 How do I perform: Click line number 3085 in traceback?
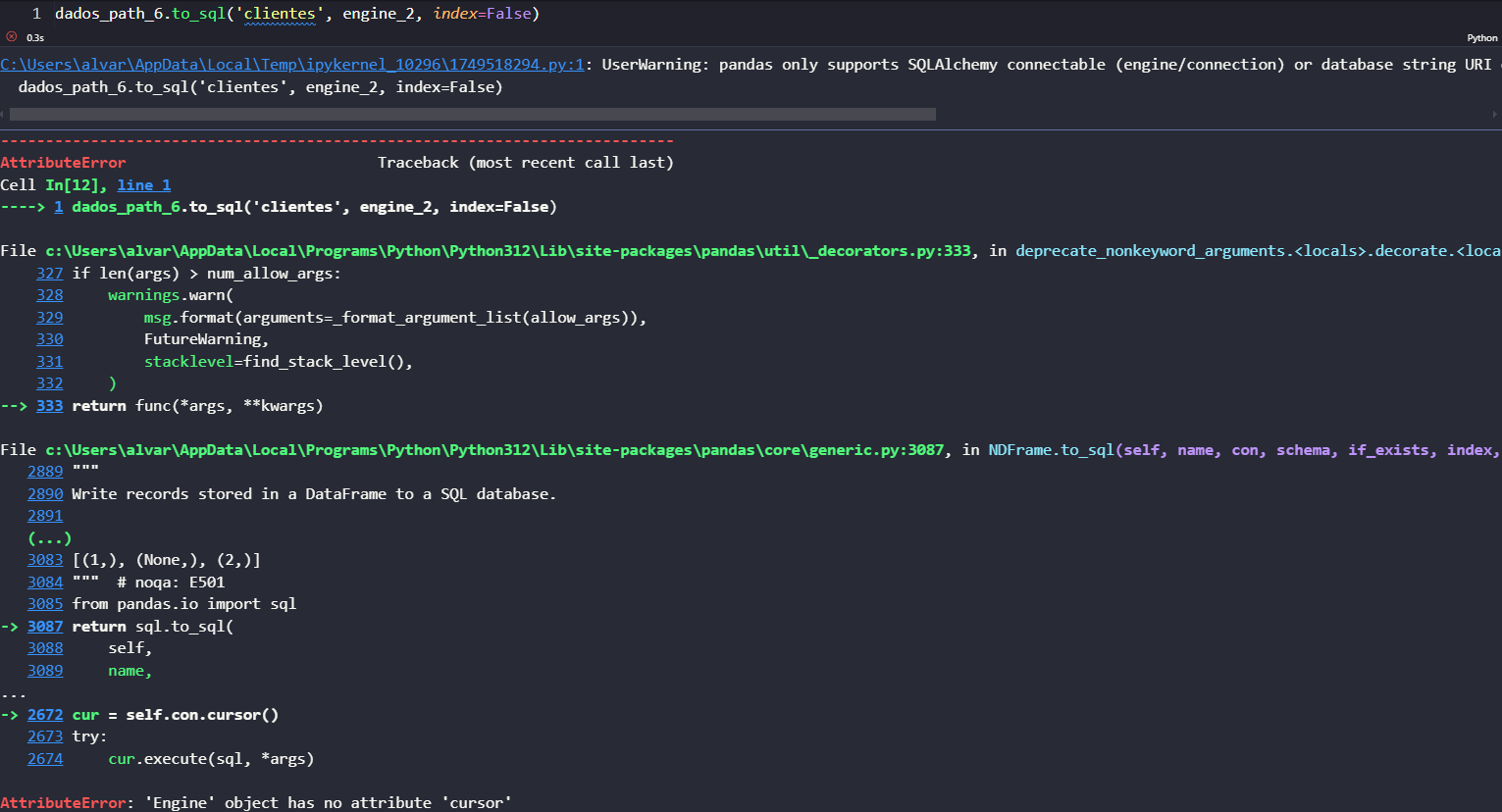point(45,604)
